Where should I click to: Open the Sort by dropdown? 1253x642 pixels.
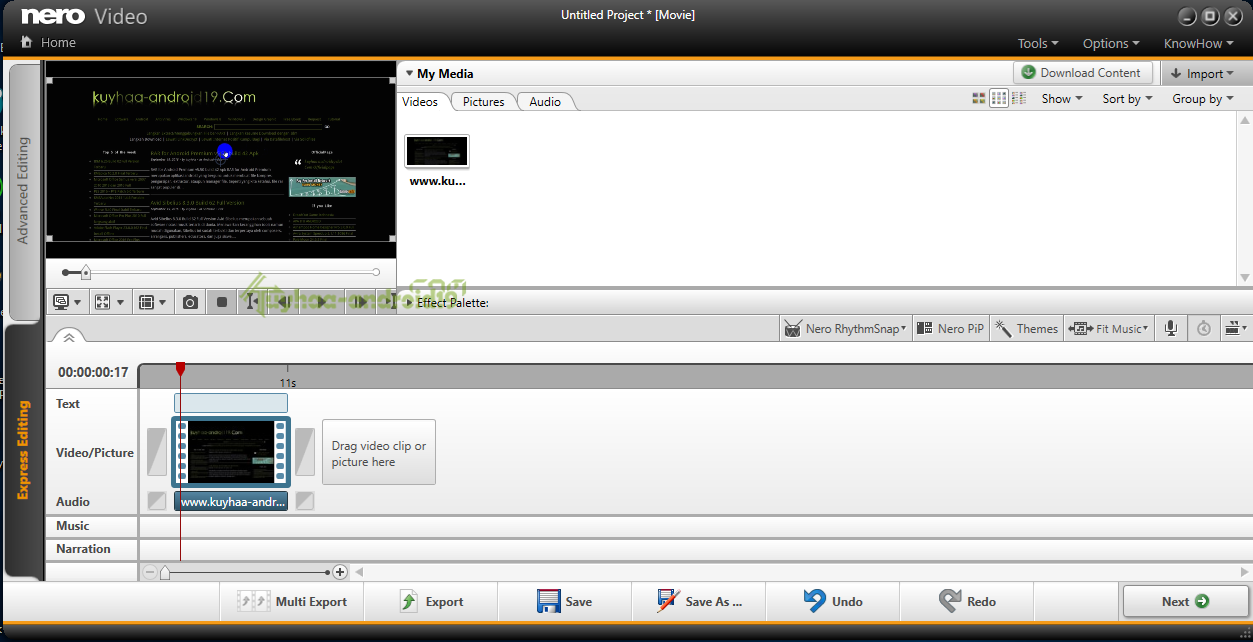pos(1127,98)
